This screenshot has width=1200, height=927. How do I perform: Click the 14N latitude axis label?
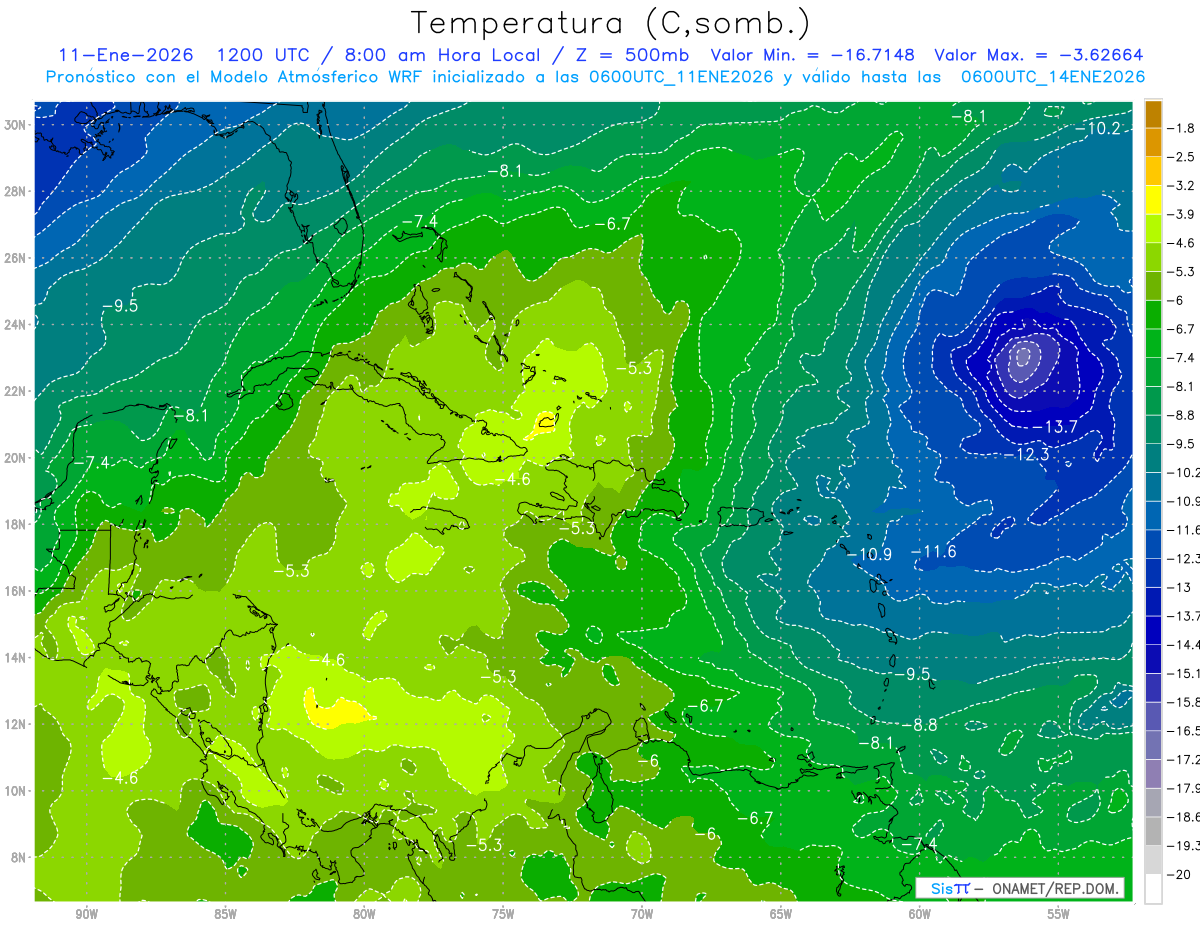coord(17,657)
